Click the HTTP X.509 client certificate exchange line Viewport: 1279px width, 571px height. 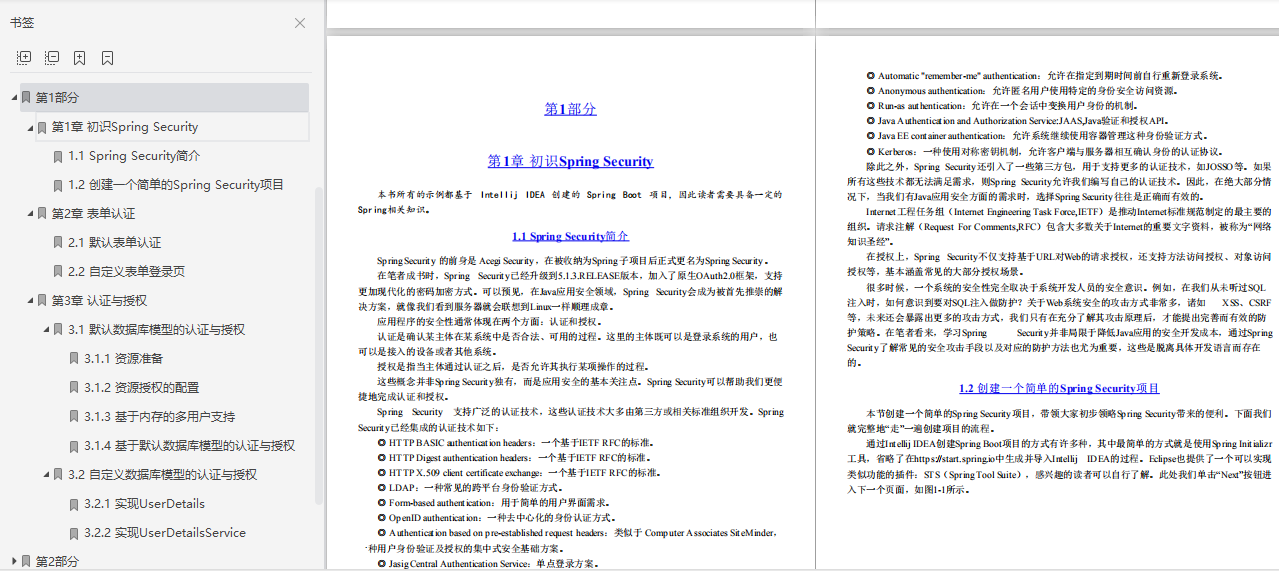518,472
